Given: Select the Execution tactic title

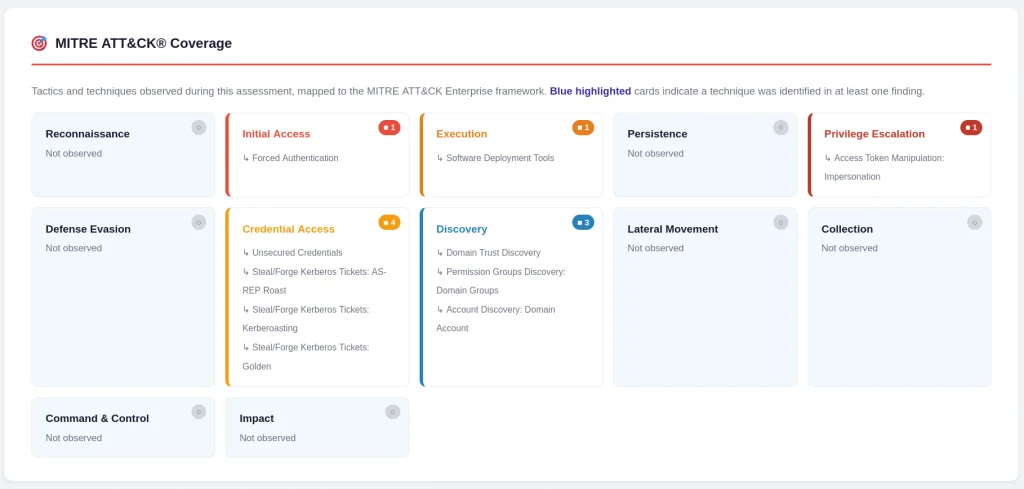Looking at the screenshot, I should pyautogui.click(x=462, y=134).
